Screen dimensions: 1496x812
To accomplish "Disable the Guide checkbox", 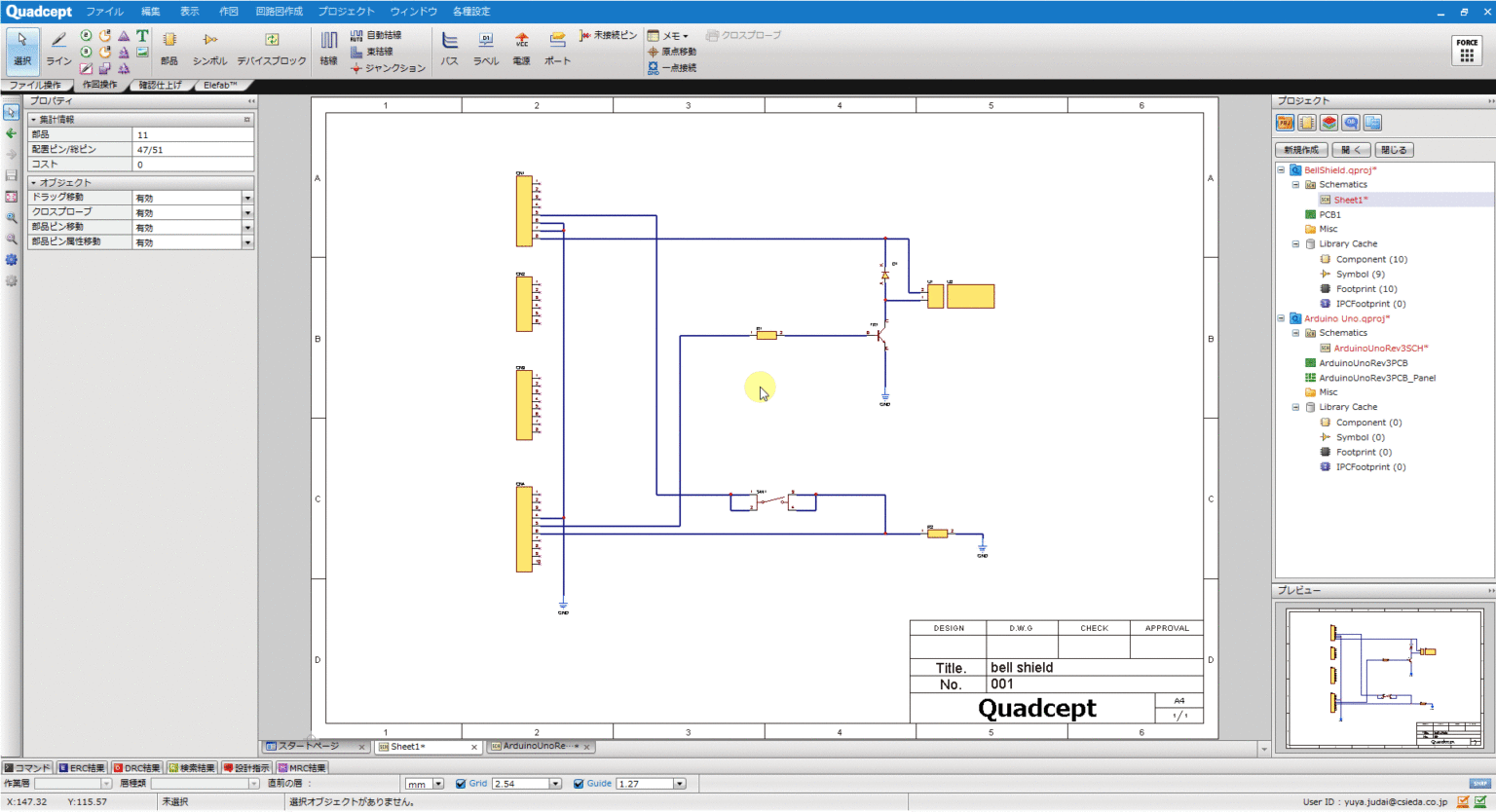I will (x=579, y=784).
